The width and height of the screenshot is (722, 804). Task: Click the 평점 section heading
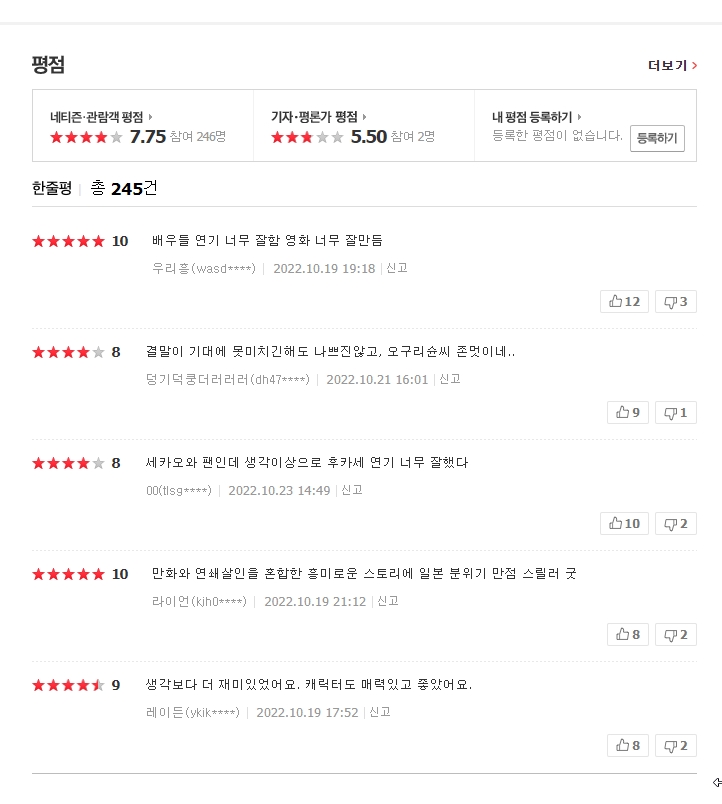click(x=48, y=65)
